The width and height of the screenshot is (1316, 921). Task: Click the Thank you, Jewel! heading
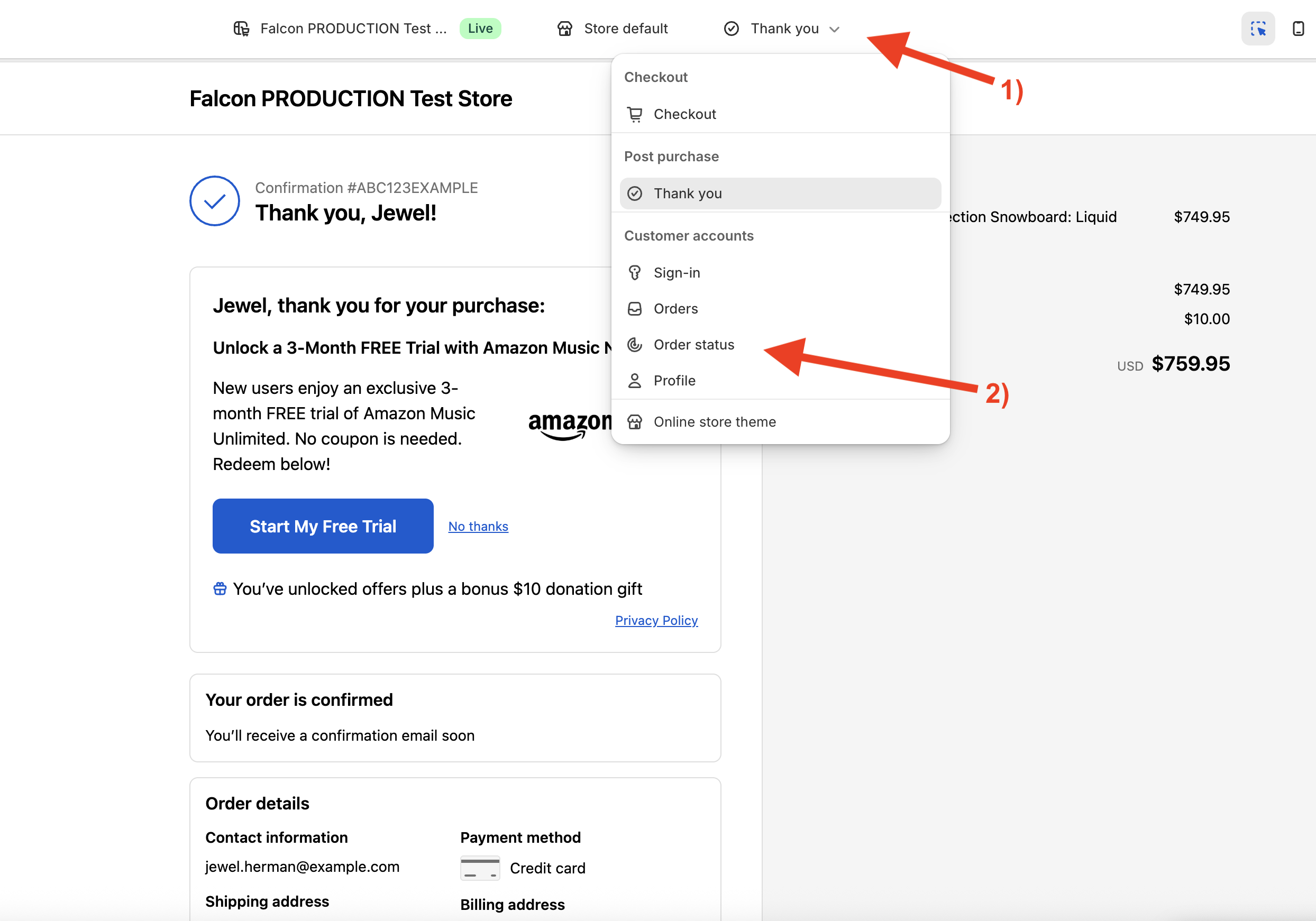pos(345,213)
